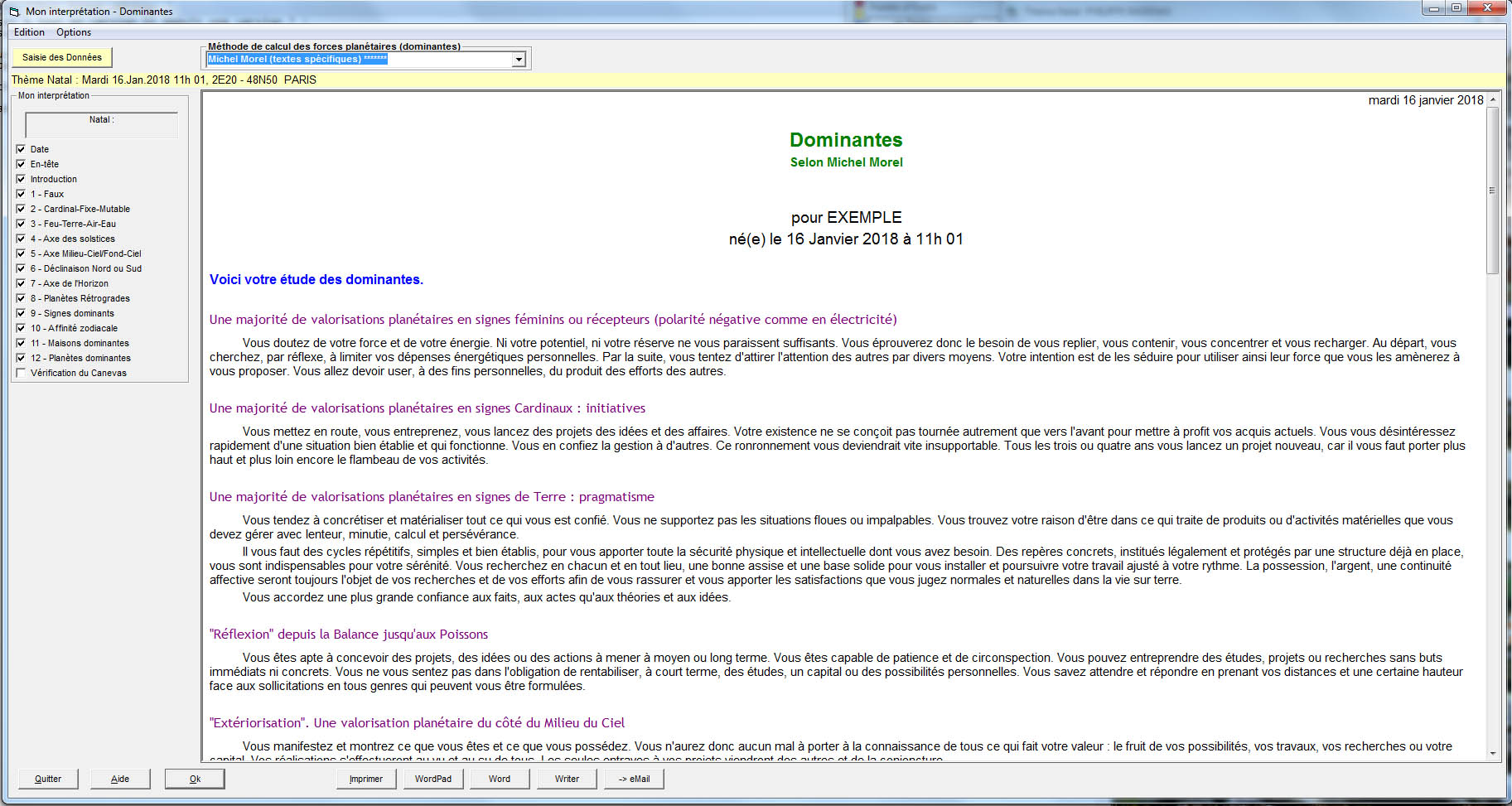
Task: Toggle the Date checkbox
Action: click(21, 149)
